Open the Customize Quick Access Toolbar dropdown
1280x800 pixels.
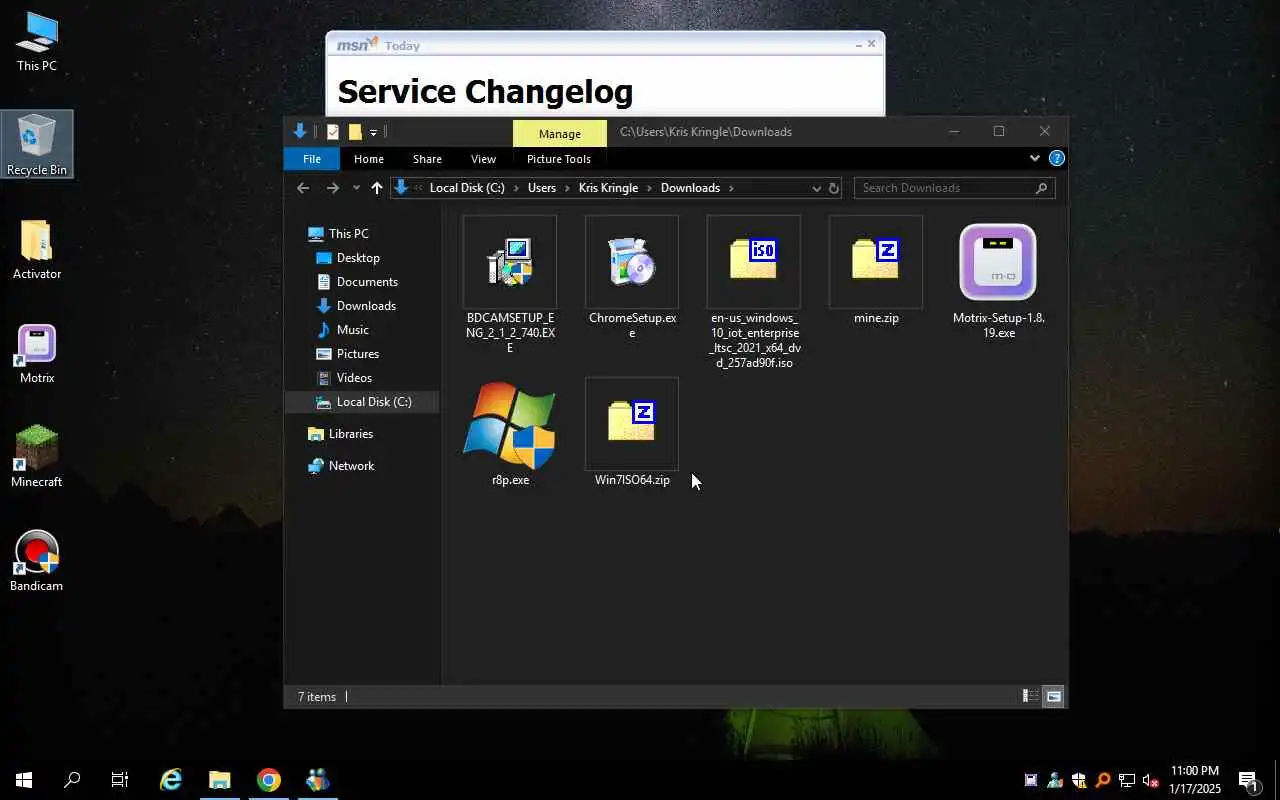click(x=373, y=132)
